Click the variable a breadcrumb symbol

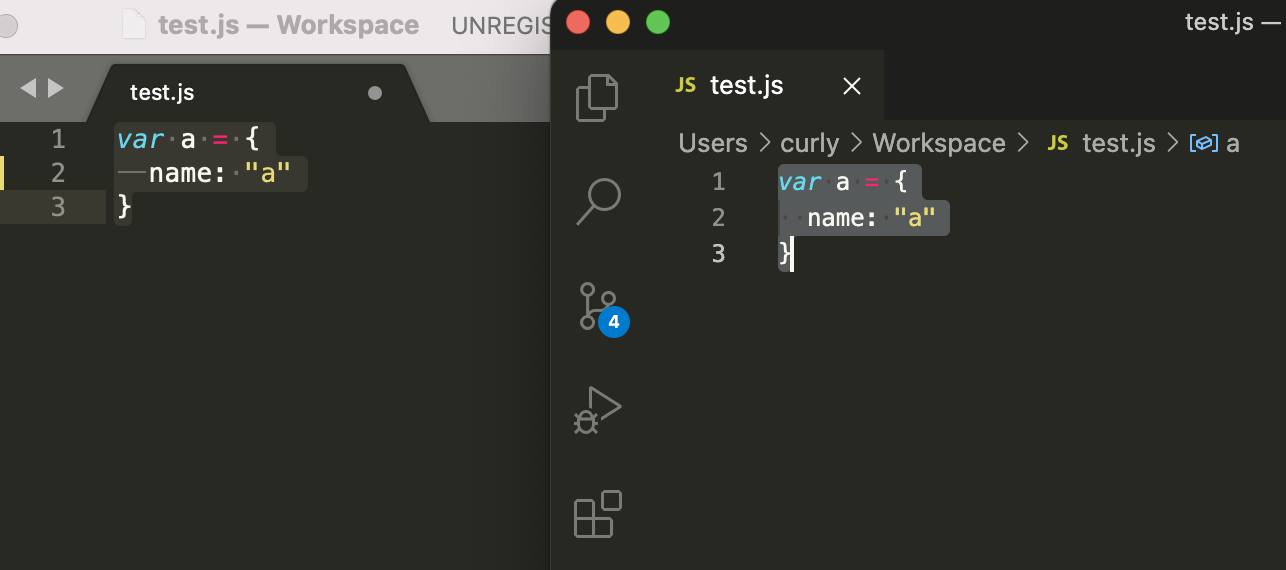pos(1214,143)
